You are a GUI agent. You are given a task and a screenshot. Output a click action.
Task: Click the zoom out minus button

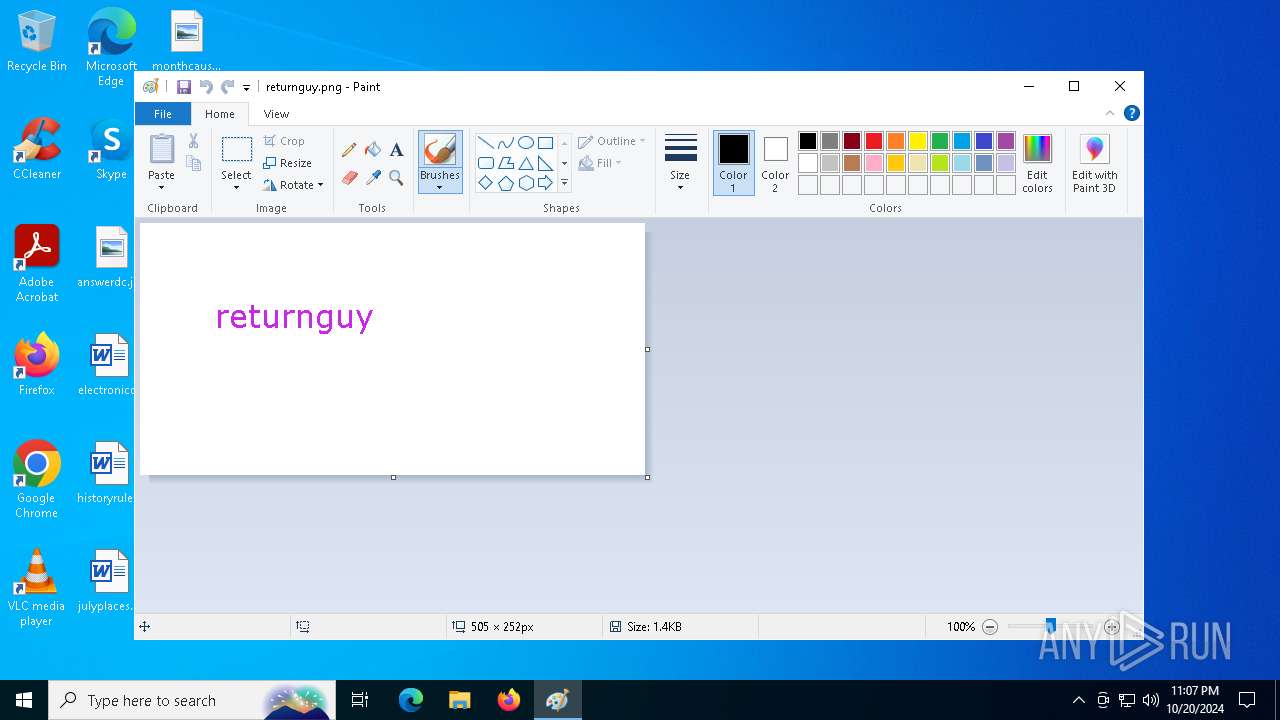click(990, 627)
